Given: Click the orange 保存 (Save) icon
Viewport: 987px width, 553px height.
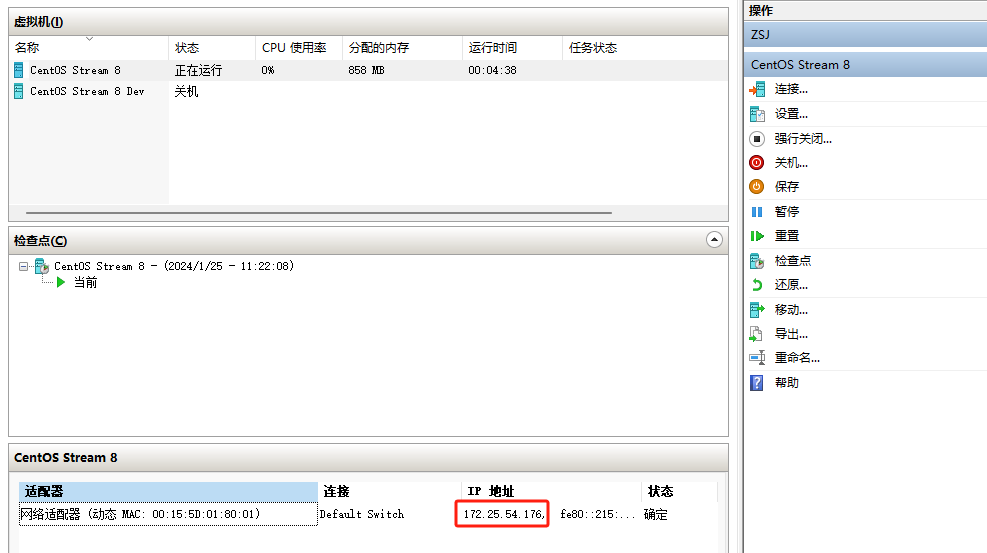Looking at the screenshot, I should 757,187.
